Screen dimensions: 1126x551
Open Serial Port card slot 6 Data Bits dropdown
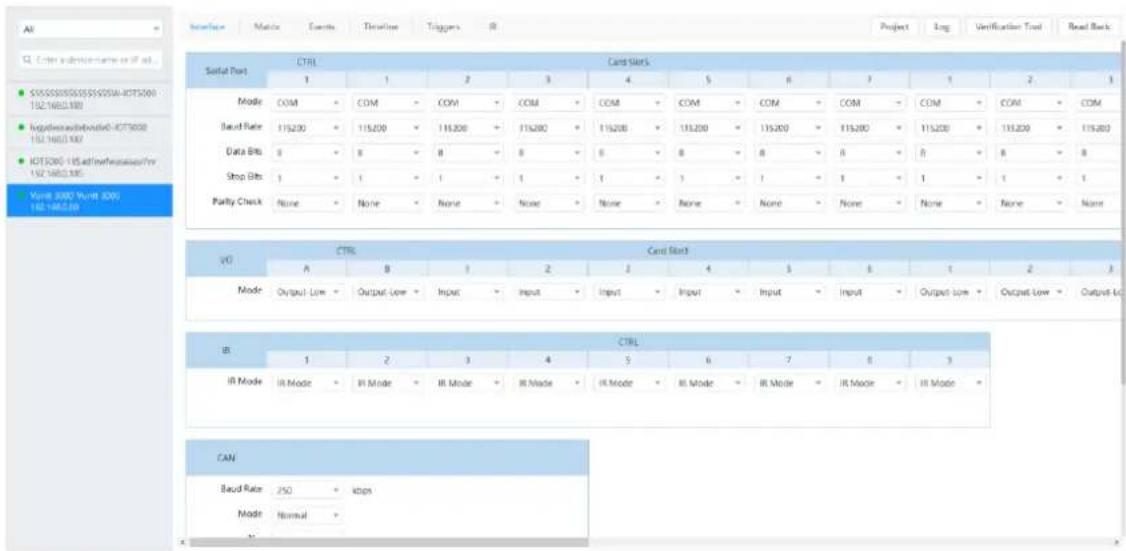[x=791, y=153]
